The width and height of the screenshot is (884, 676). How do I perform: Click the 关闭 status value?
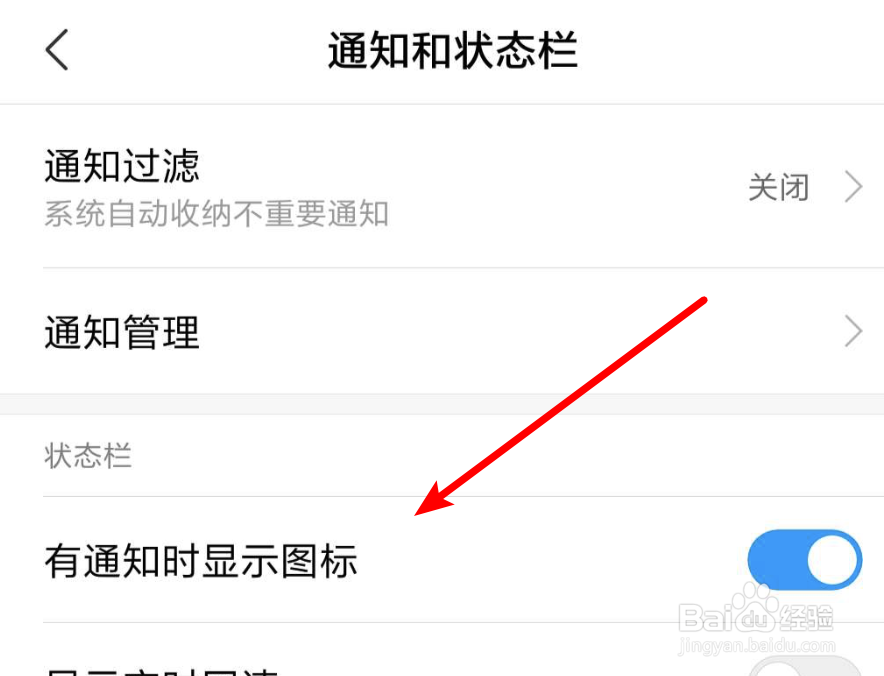pos(779,187)
